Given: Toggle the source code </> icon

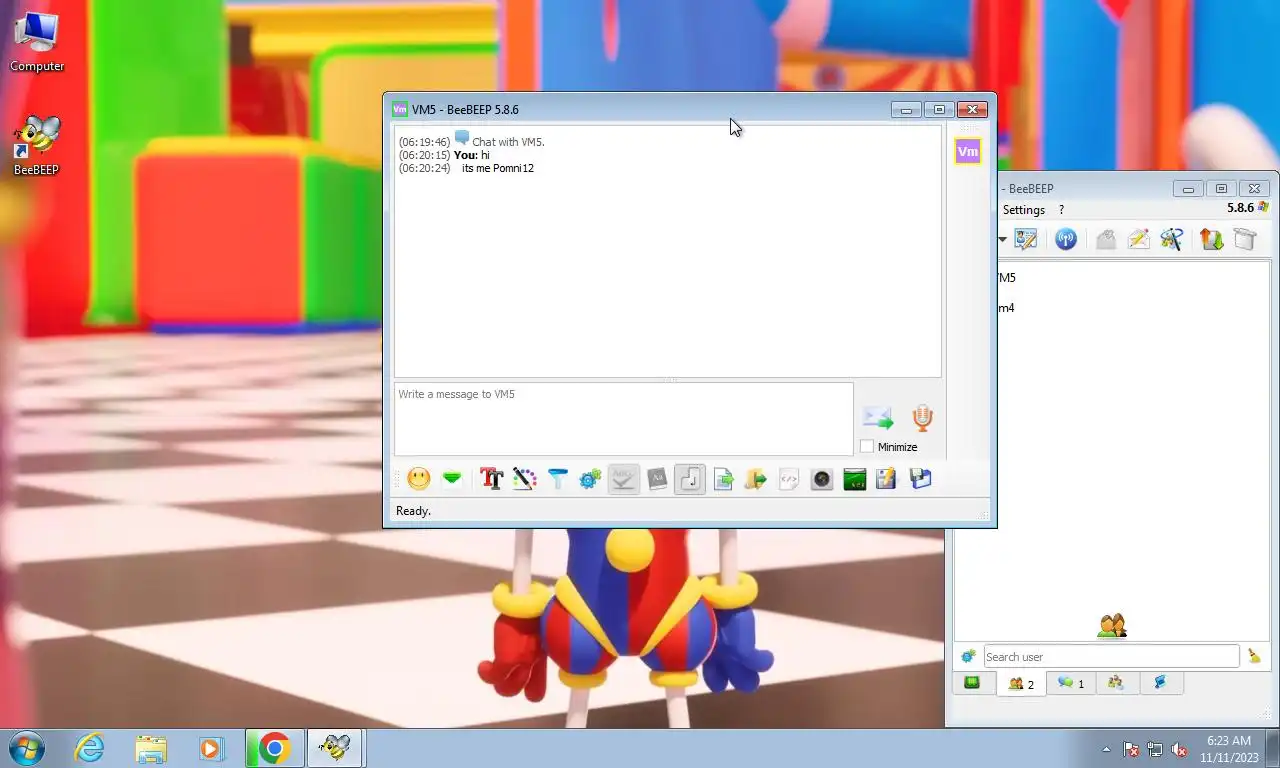Looking at the screenshot, I should [789, 479].
